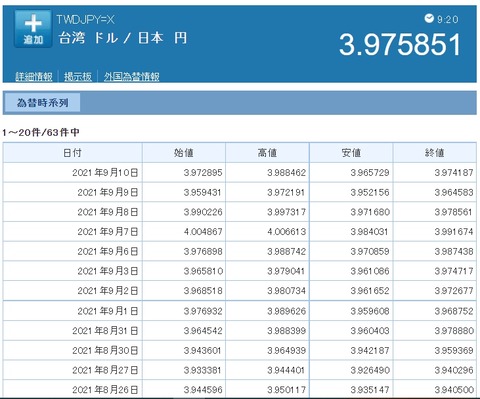
Task: Click the low value 3.959608
Action: coord(370,311)
